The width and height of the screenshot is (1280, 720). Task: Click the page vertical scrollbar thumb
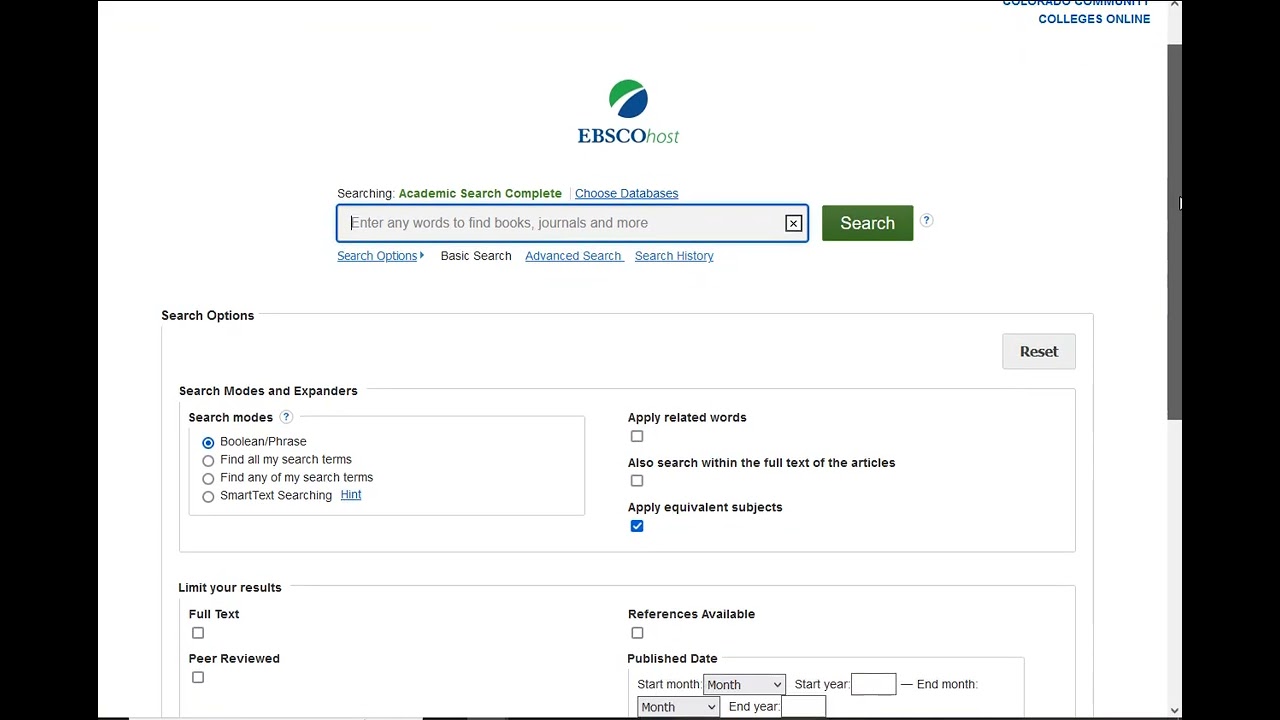(x=1175, y=232)
